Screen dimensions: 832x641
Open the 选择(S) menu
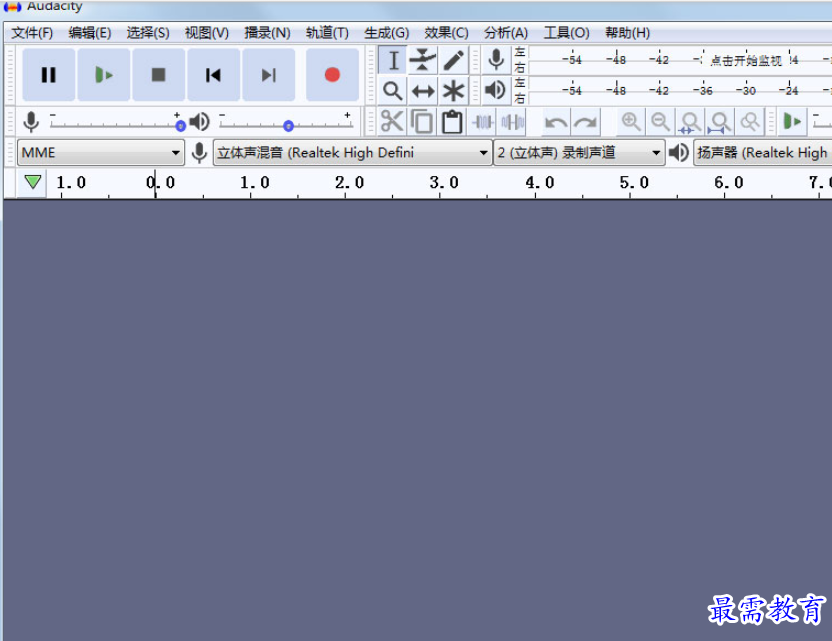click(148, 33)
